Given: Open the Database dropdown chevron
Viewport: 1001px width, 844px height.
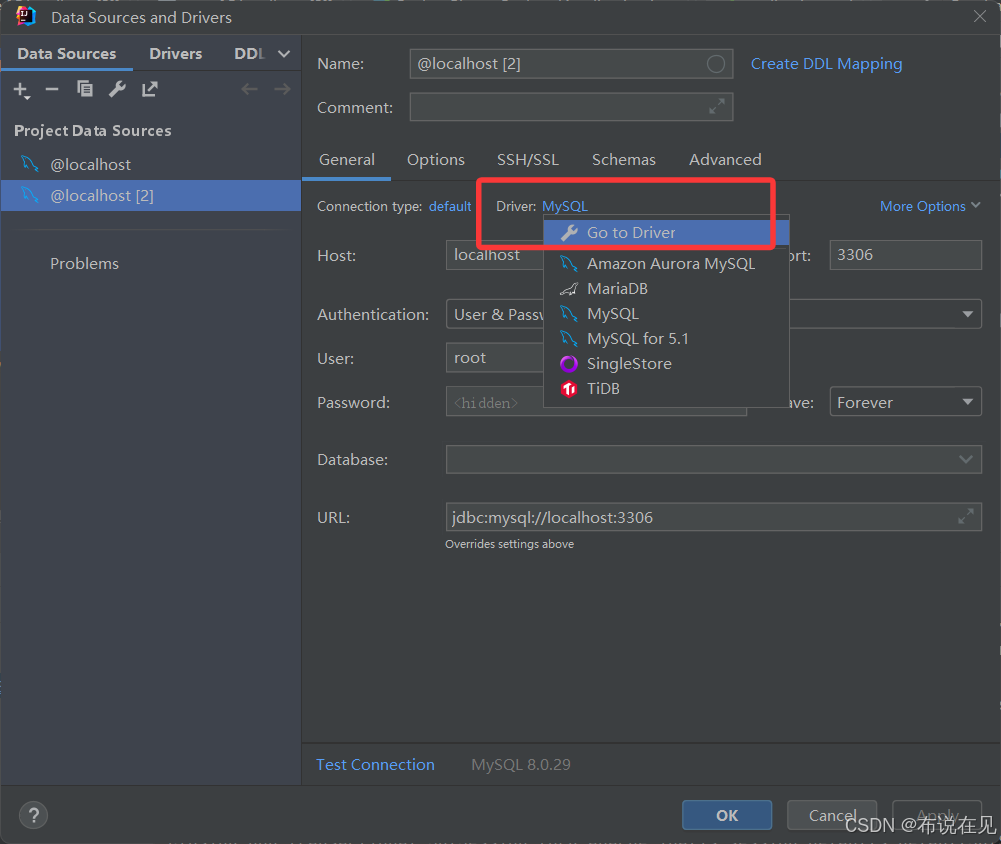Looking at the screenshot, I should (x=966, y=459).
